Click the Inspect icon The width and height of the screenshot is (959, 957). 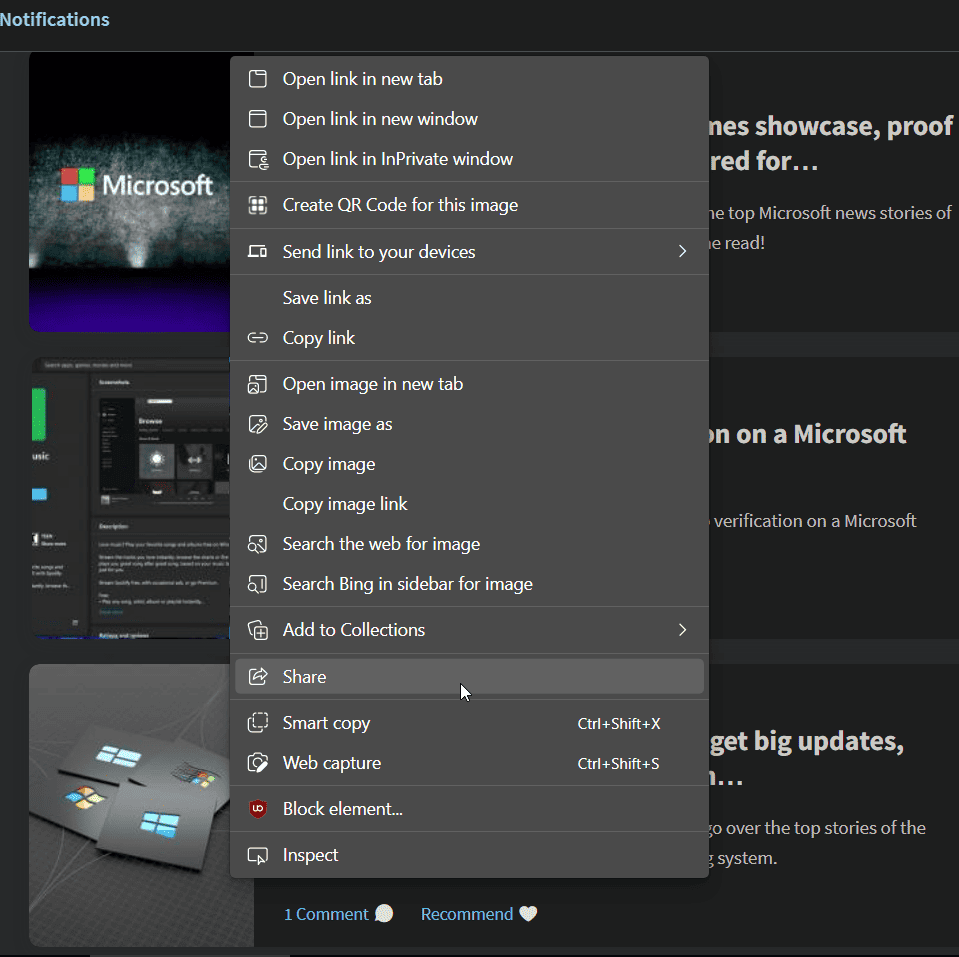click(257, 855)
